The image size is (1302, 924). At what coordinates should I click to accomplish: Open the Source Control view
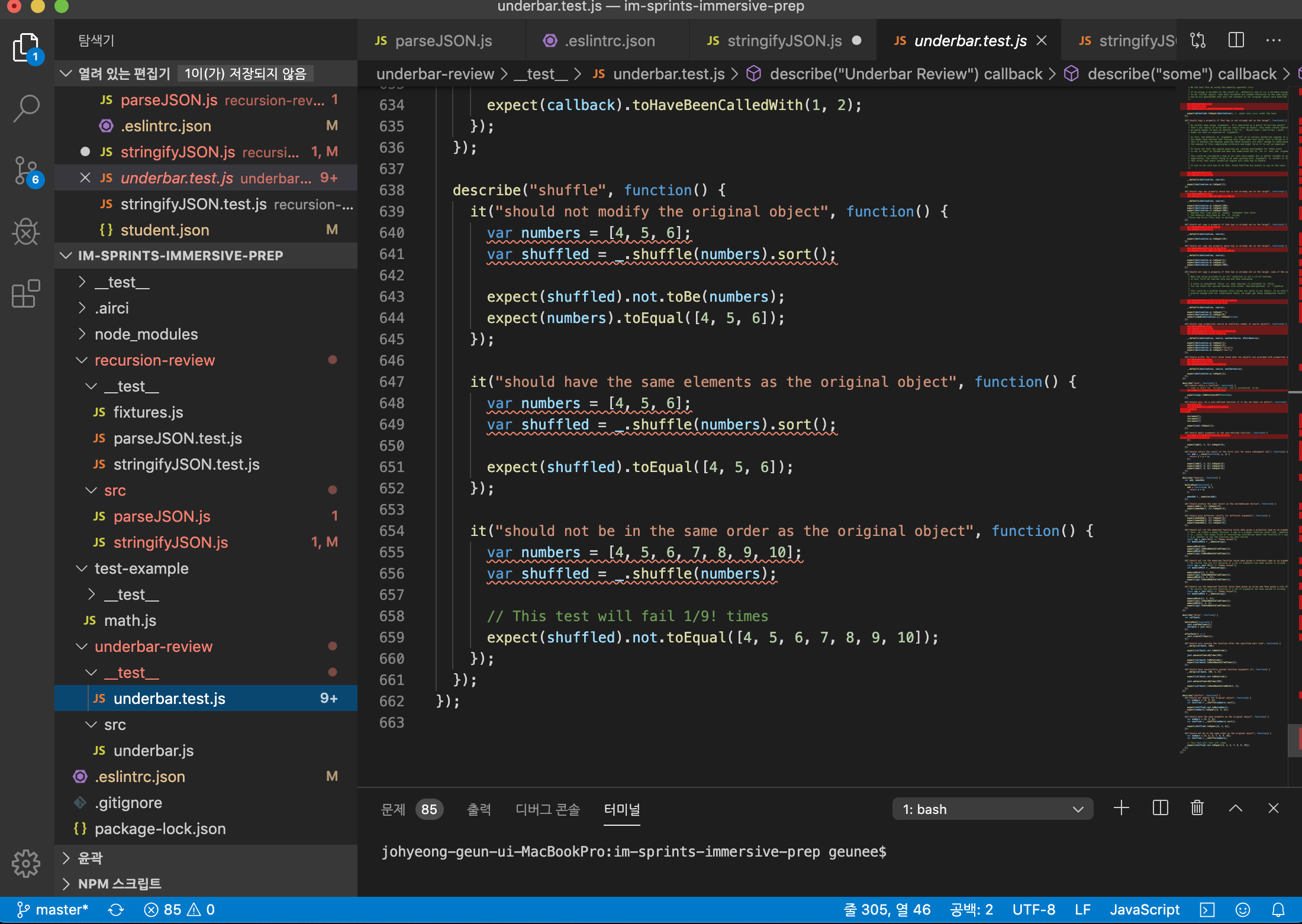pos(26,171)
